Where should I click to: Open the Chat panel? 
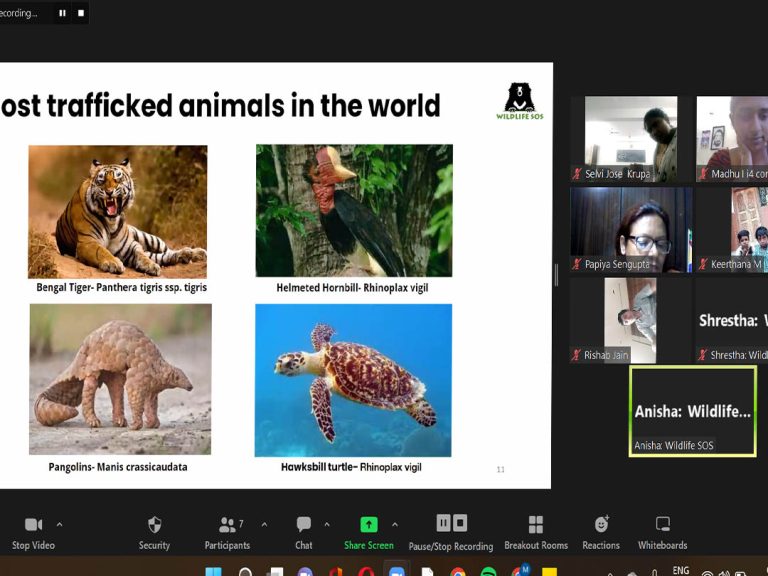click(x=304, y=525)
